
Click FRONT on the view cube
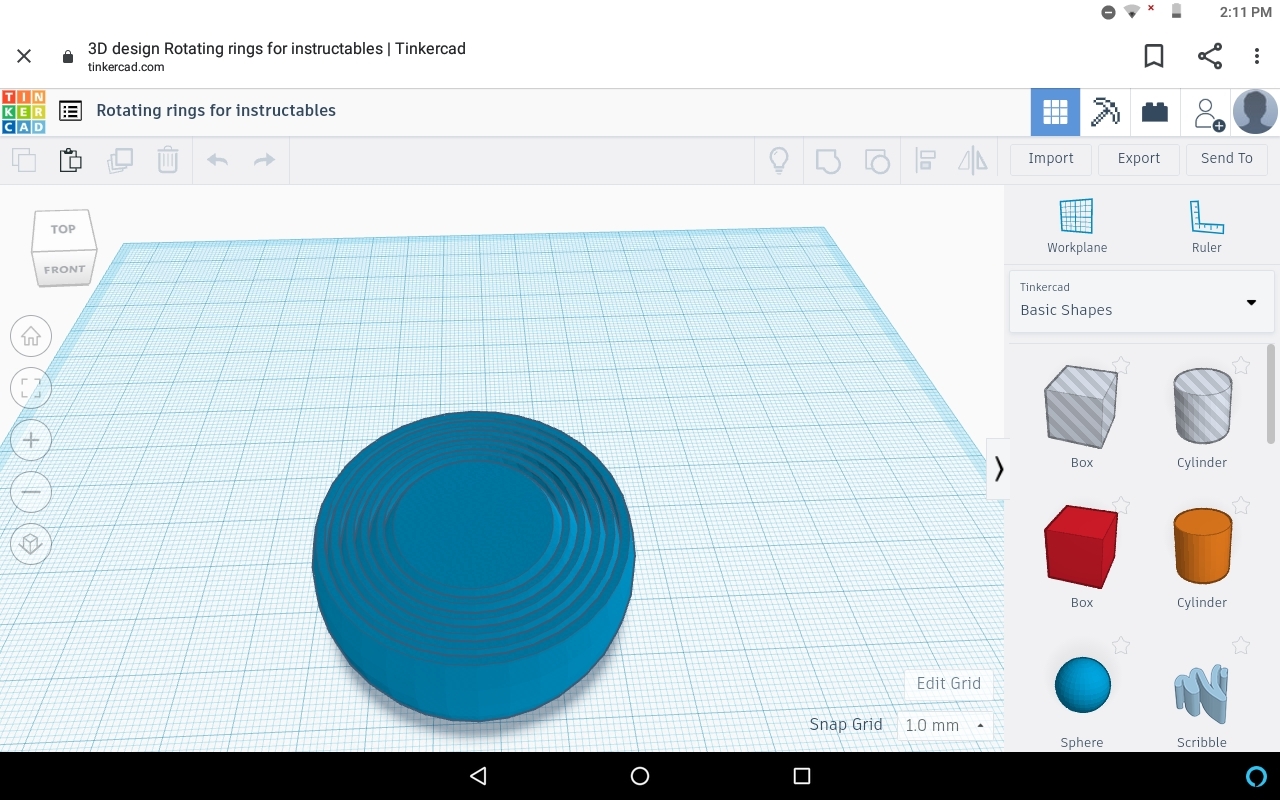63,268
